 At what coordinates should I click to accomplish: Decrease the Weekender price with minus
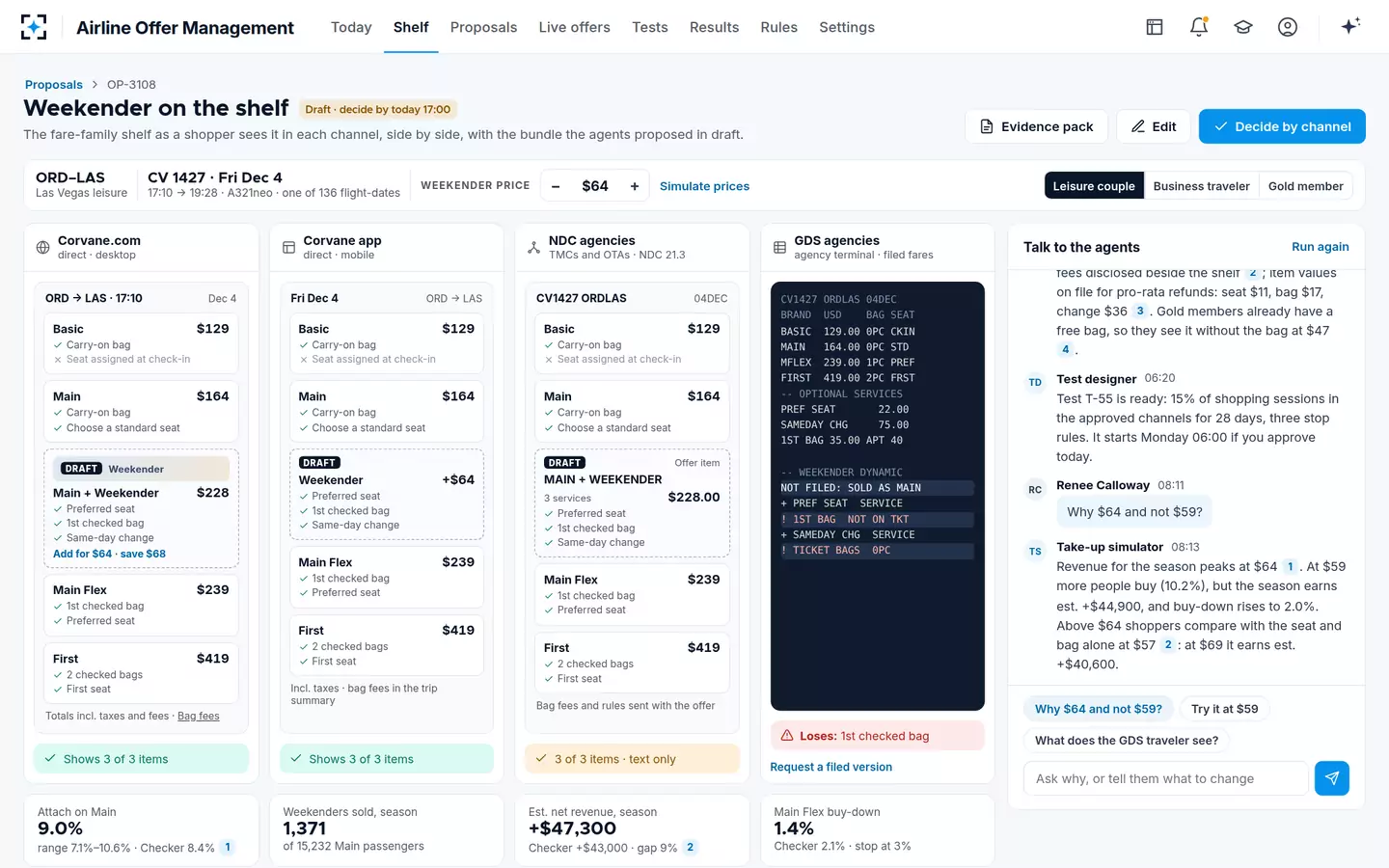(x=556, y=186)
